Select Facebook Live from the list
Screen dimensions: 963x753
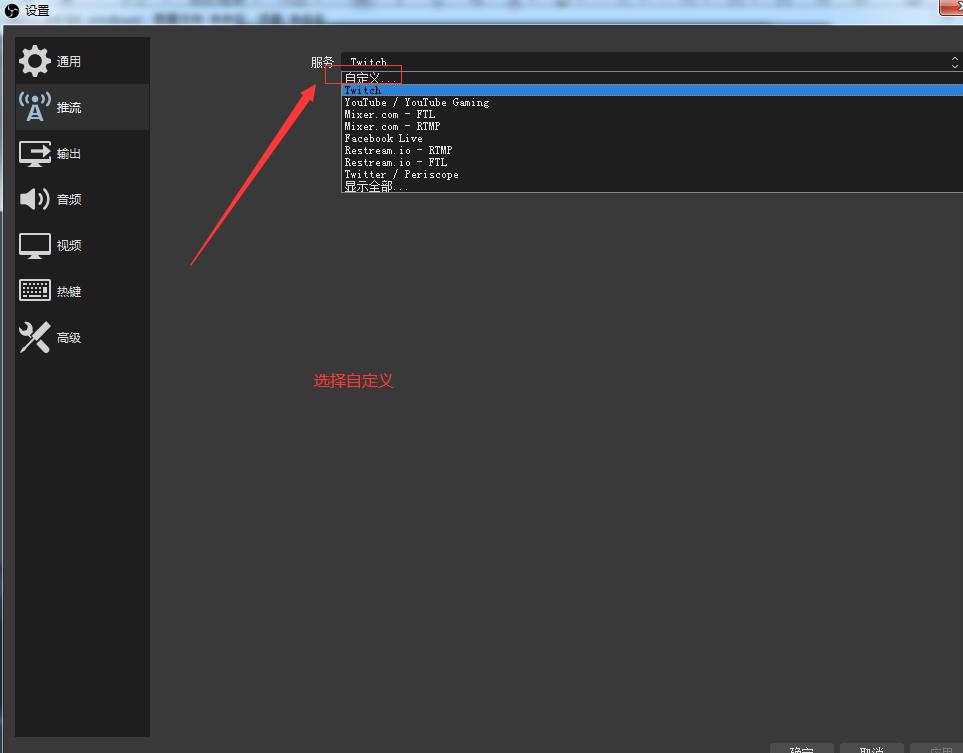pos(384,138)
